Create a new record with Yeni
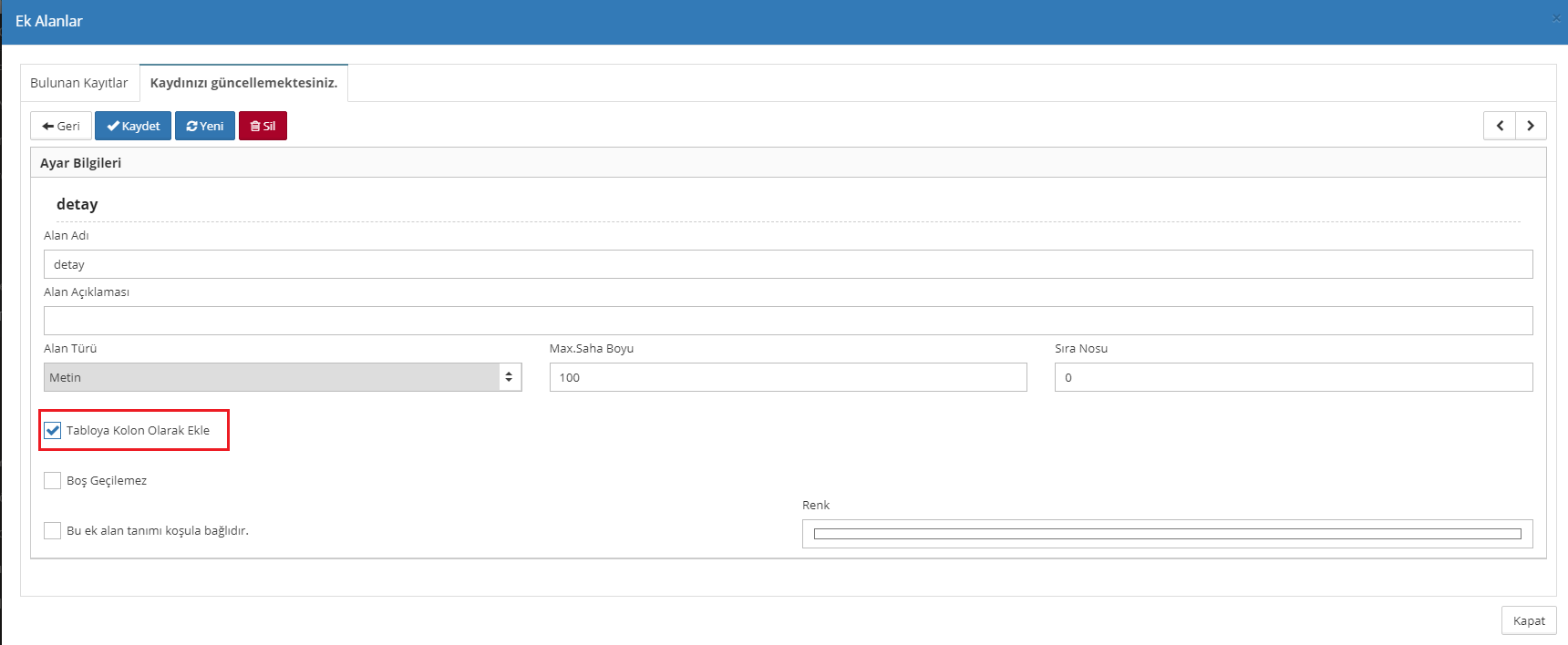The image size is (1568, 645). click(205, 126)
